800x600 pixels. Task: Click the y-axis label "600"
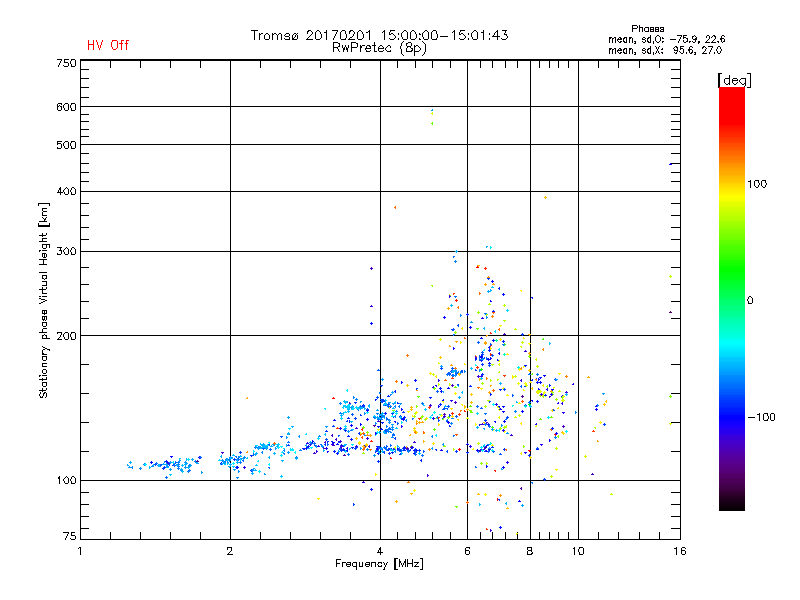(66, 107)
